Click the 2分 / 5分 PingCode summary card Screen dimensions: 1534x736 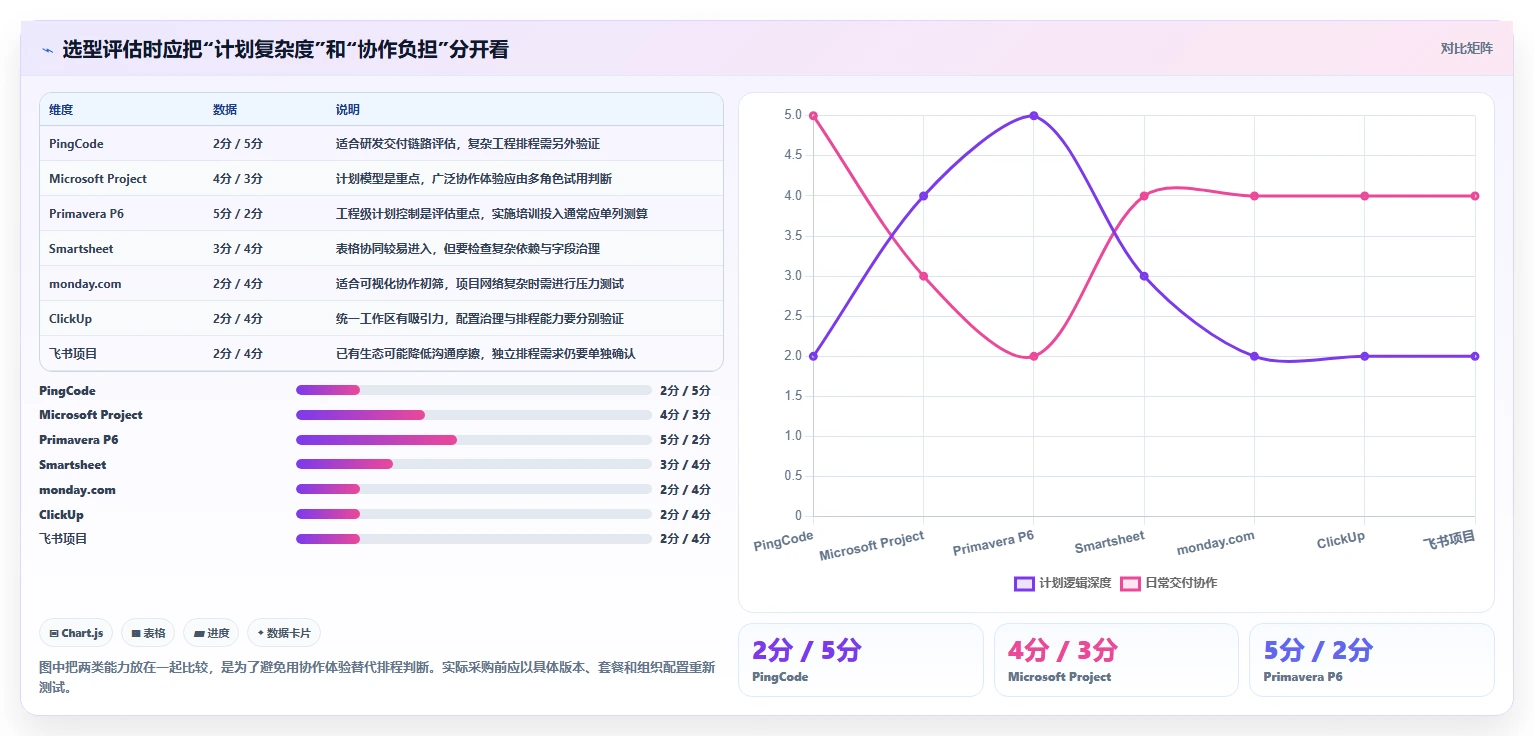tap(861, 660)
